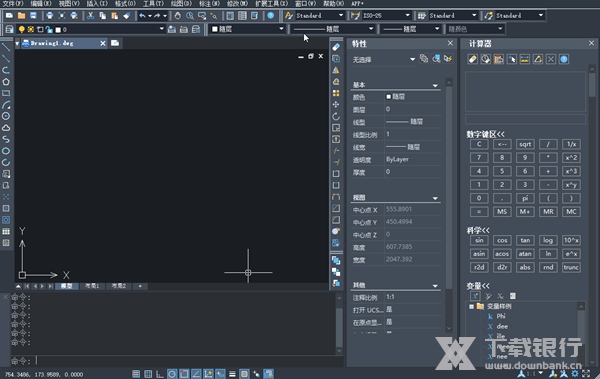Collapse the 基本 section in Properties
Screen dimensions: 600x379
pos(435,85)
